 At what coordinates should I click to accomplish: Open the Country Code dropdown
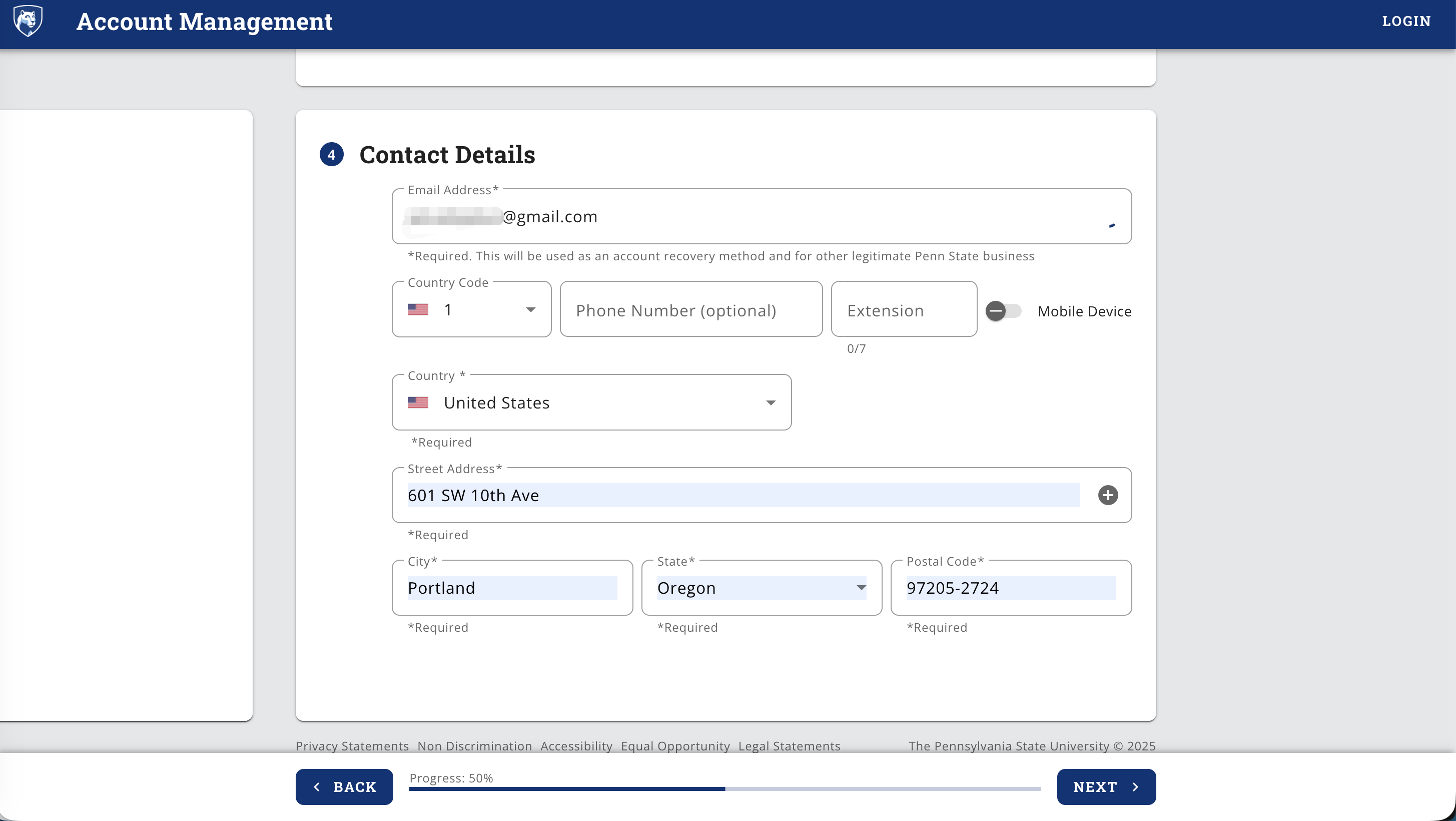[529, 310]
